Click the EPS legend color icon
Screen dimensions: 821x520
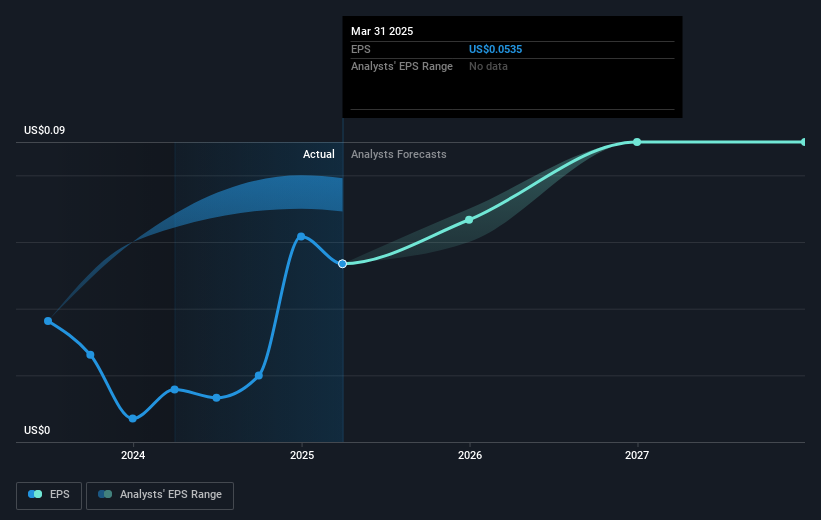click(35, 494)
